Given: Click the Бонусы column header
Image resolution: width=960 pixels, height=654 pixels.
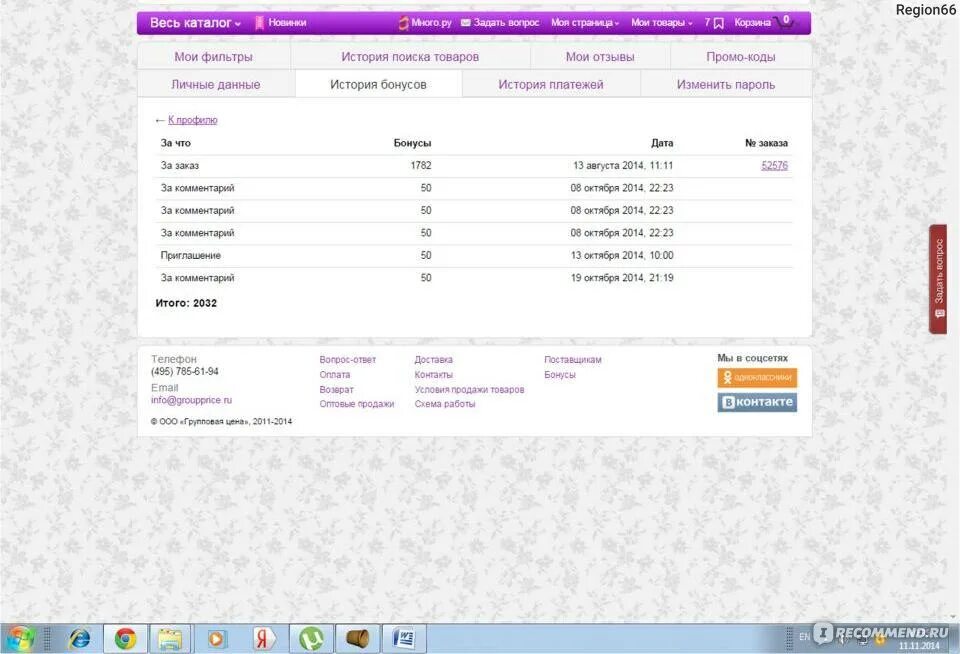Looking at the screenshot, I should pyautogui.click(x=413, y=143).
